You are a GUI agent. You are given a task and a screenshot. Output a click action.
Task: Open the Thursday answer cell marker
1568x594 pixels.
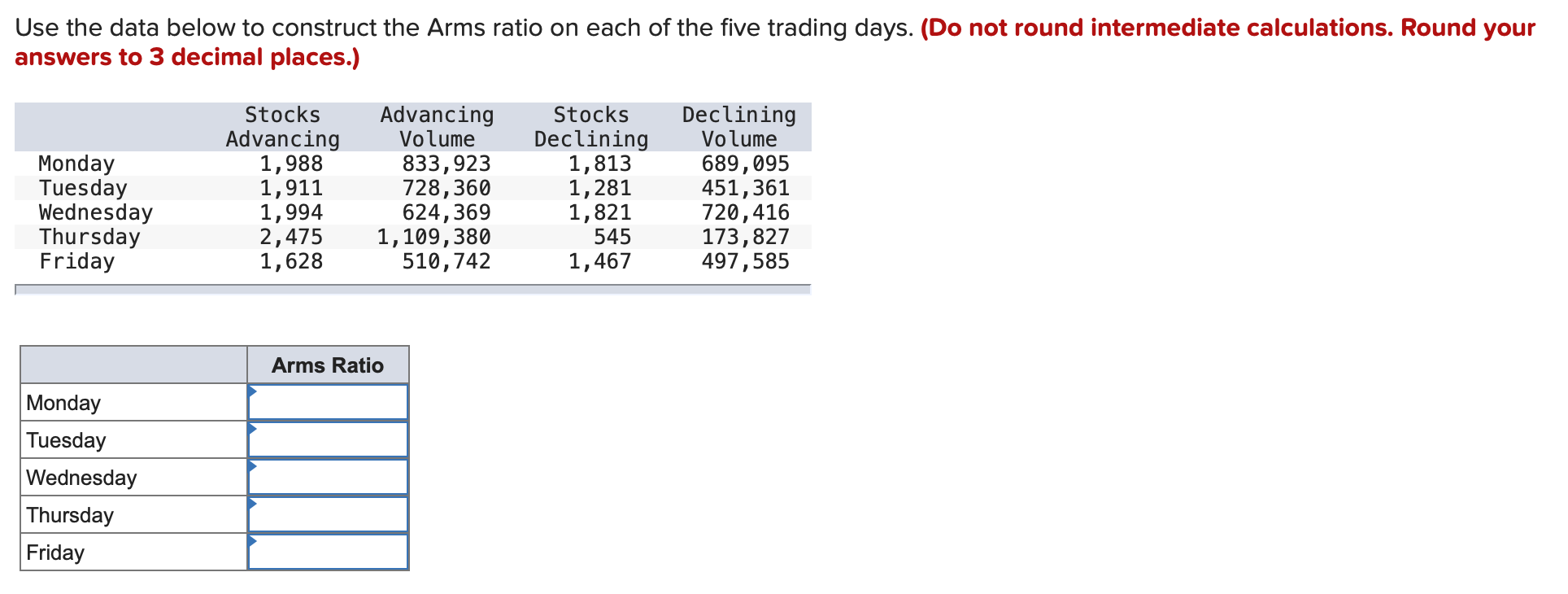tap(254, 504)
